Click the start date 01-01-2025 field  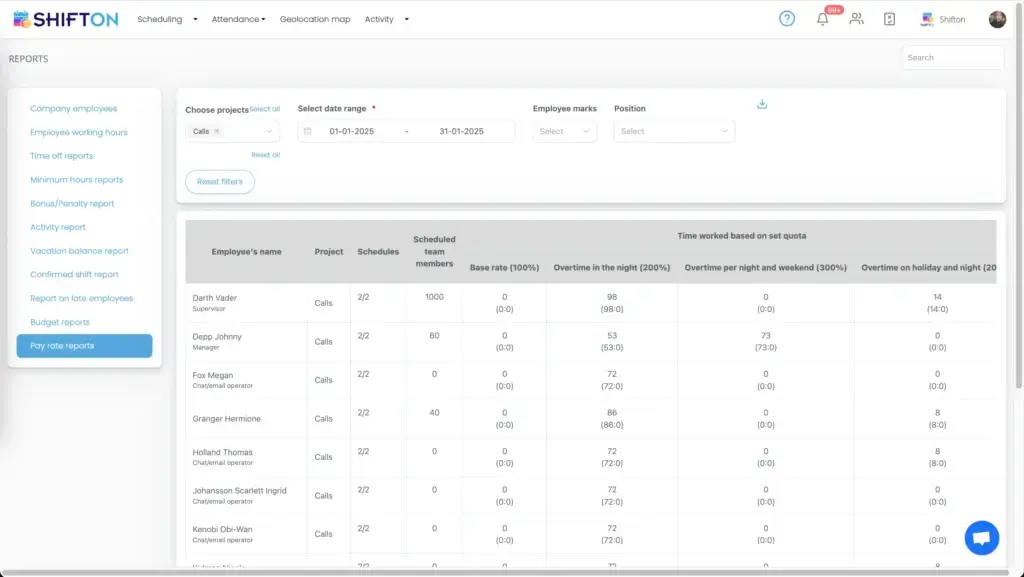351,131
